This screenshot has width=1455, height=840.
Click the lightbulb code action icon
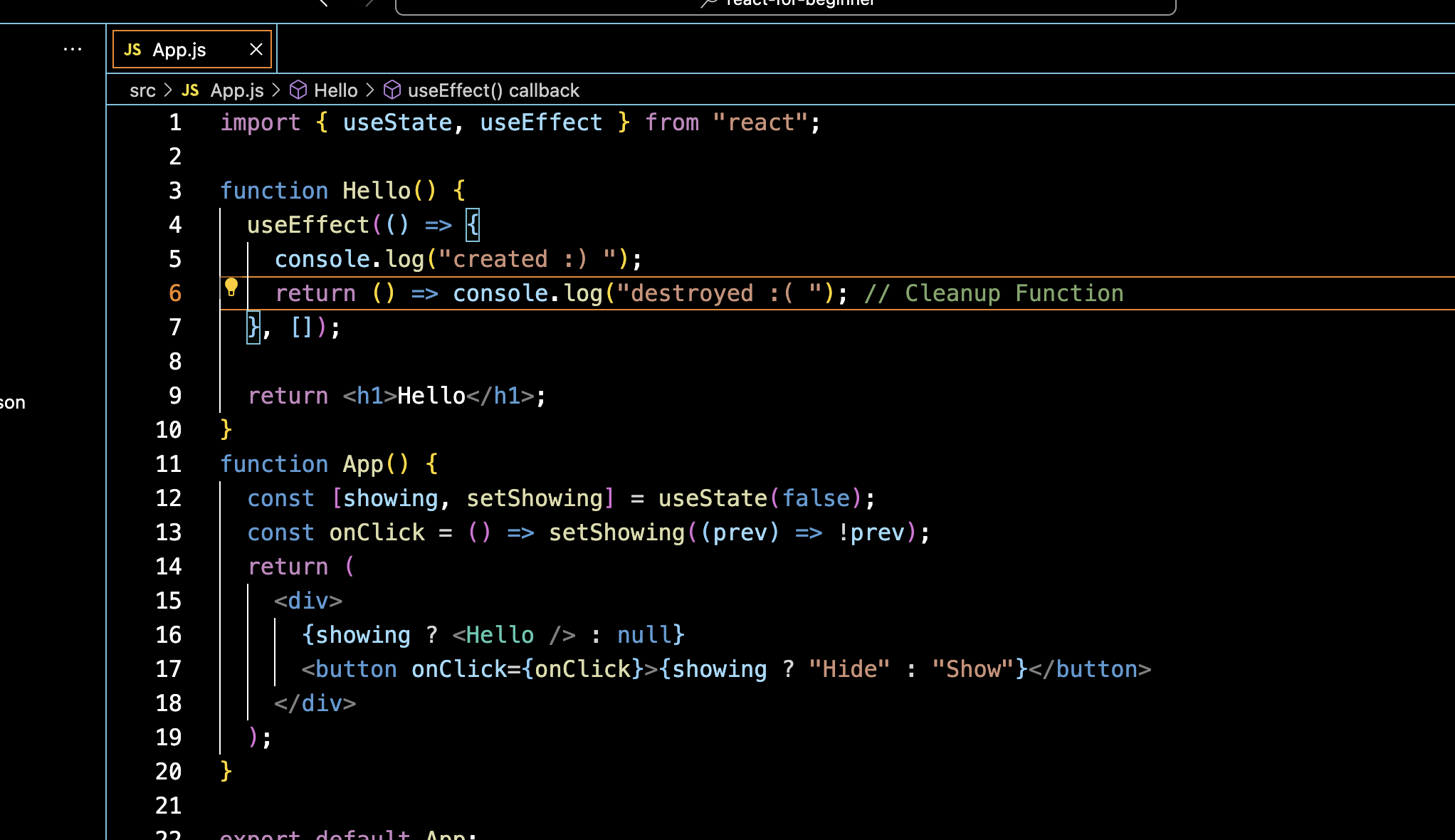[x=231, y=288]
